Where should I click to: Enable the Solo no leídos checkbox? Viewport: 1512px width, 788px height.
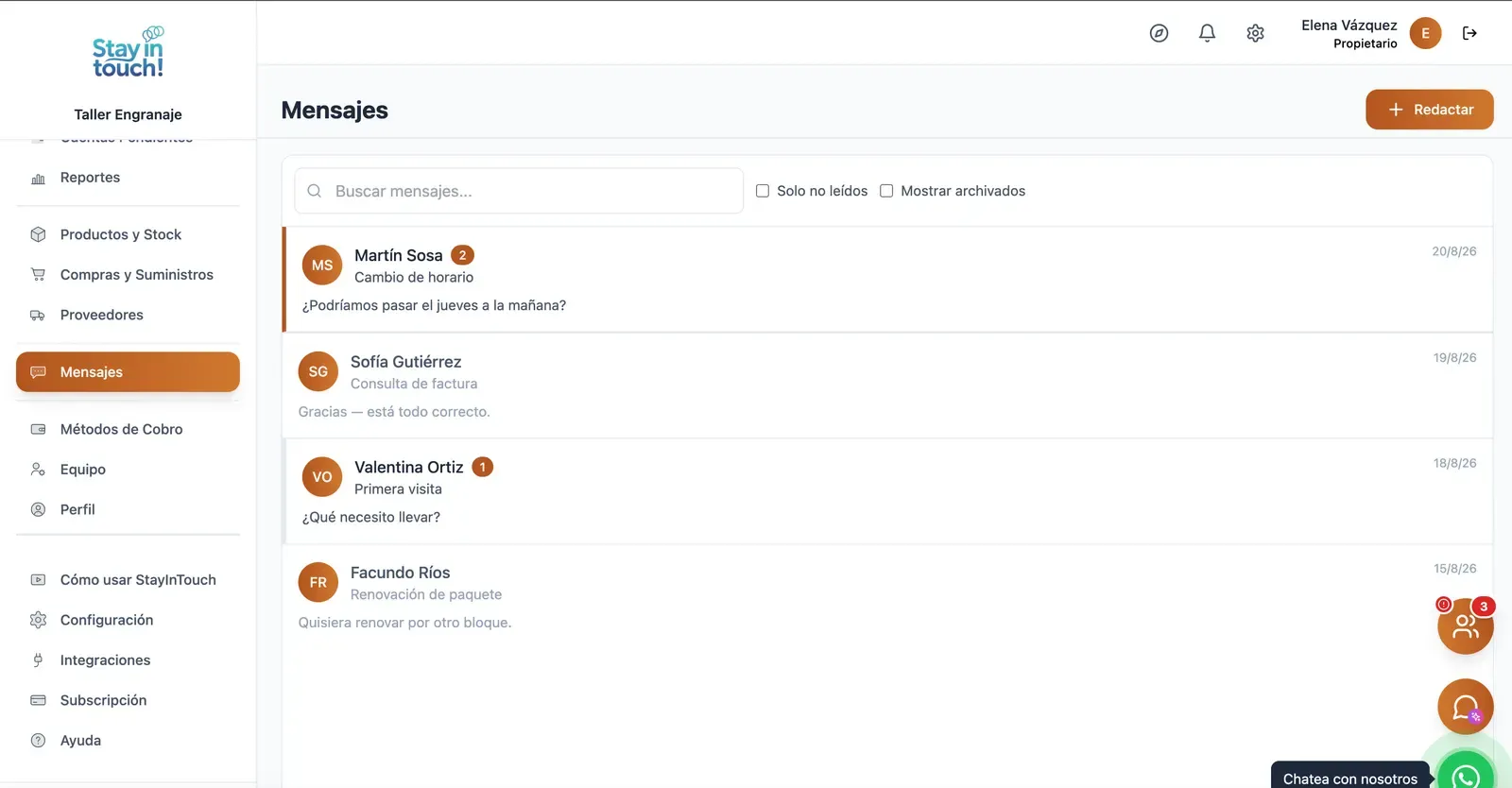(x=763, y=191)
